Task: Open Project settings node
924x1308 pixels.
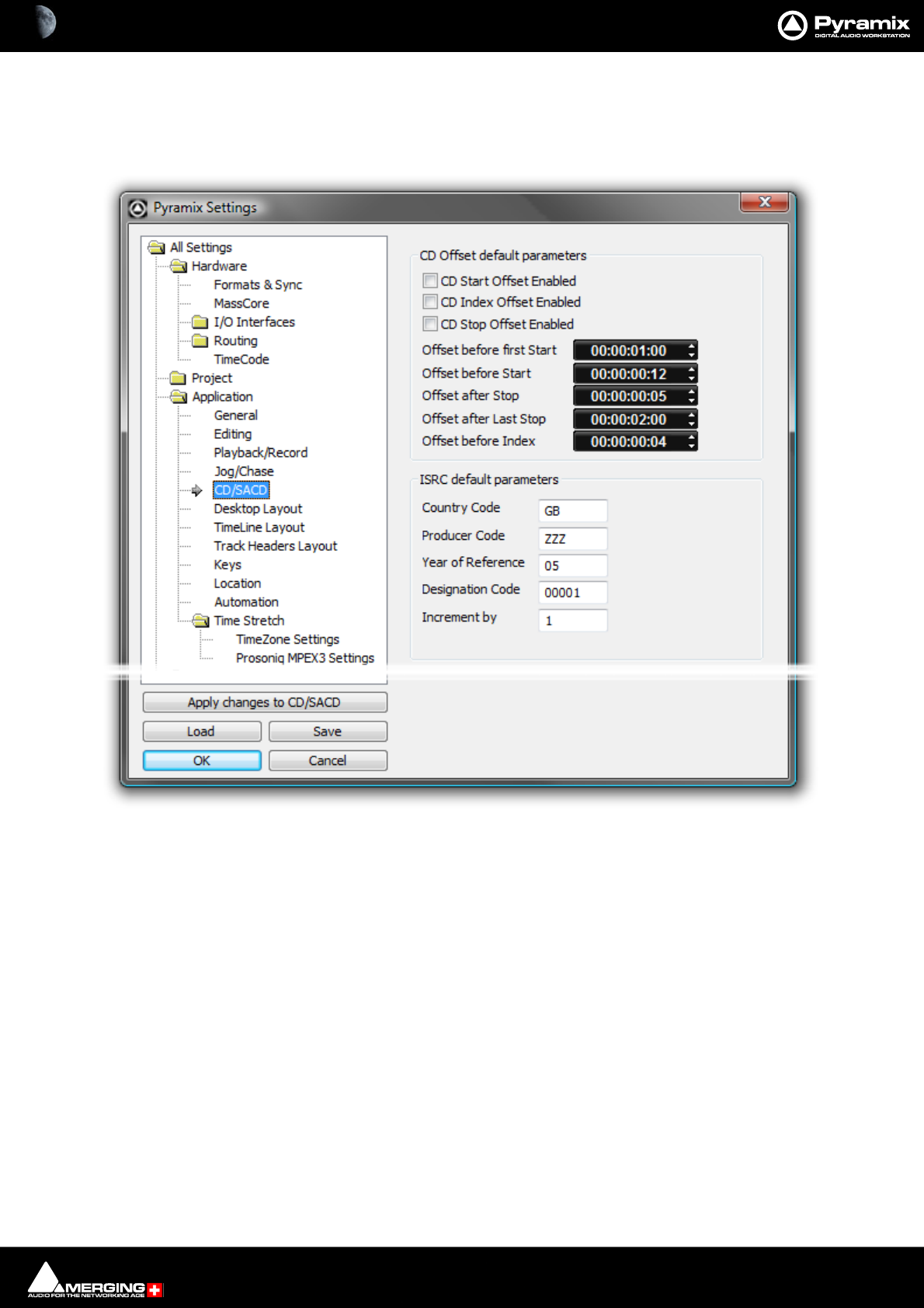Action: [212, 378]
